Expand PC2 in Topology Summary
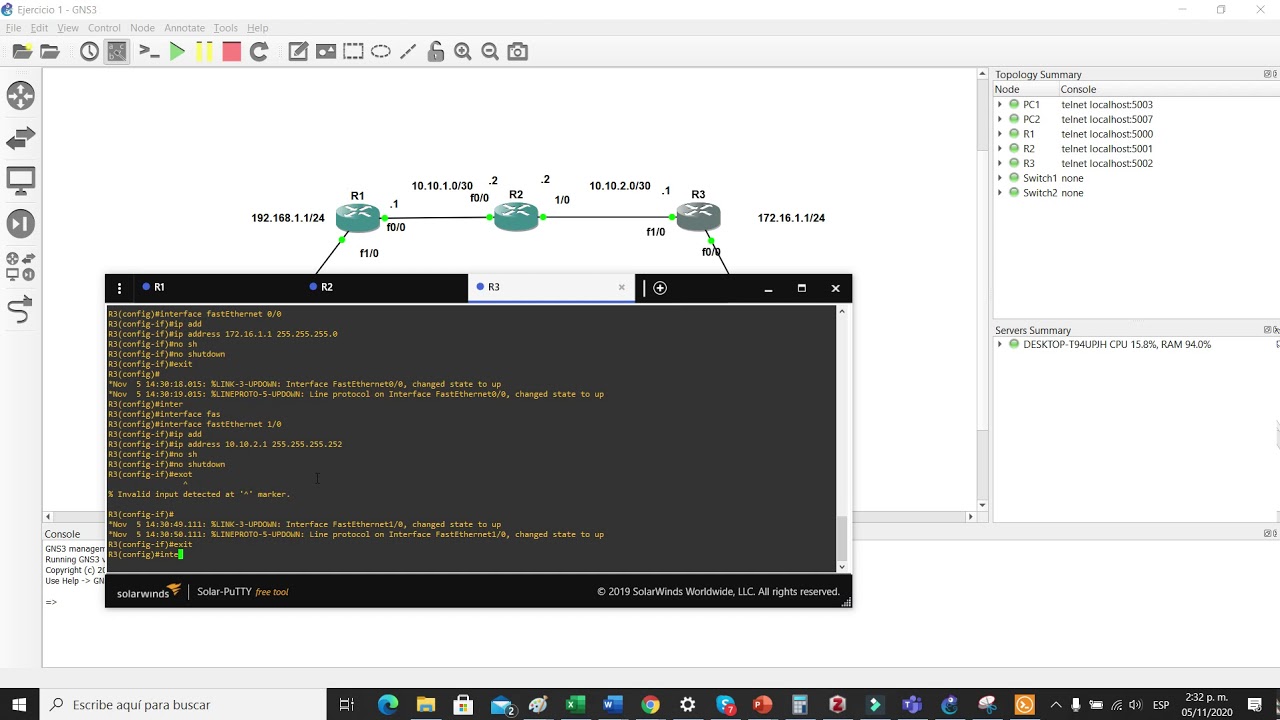This screenshot has height=720, width=1280. pyautogui.click(x=999, y=119)
